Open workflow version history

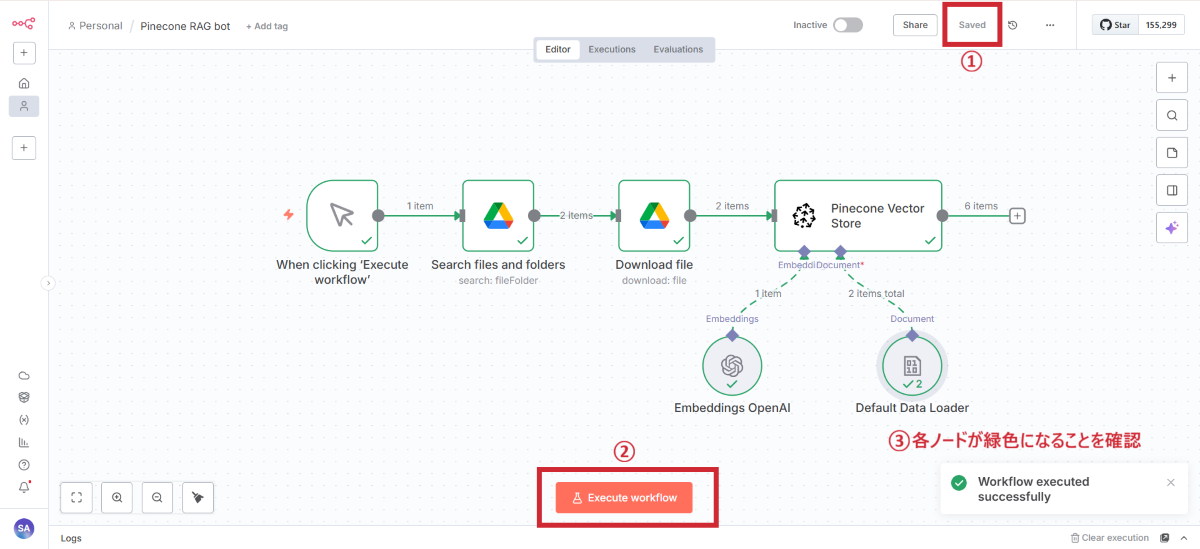[x=1012, y=25]
